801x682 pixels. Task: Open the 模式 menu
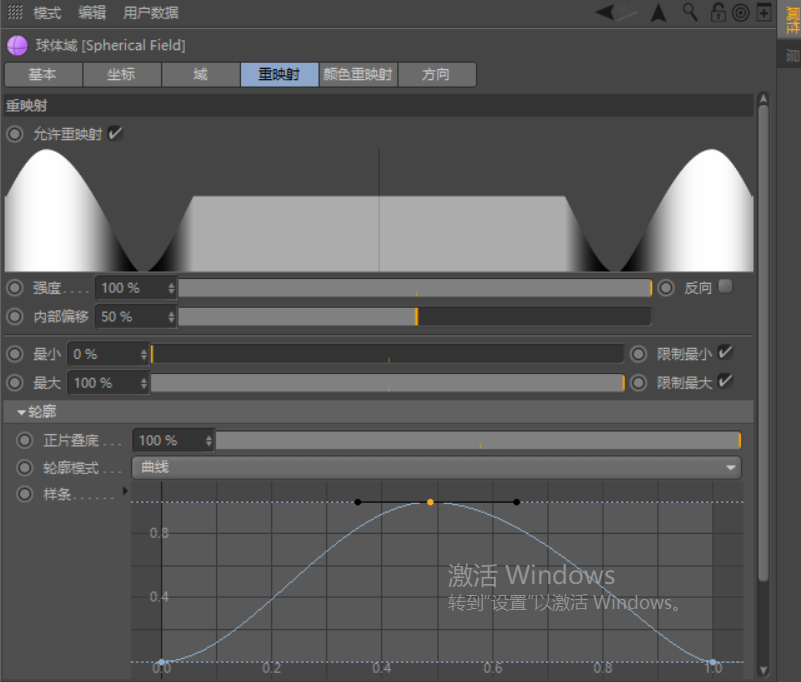(47, 12)
